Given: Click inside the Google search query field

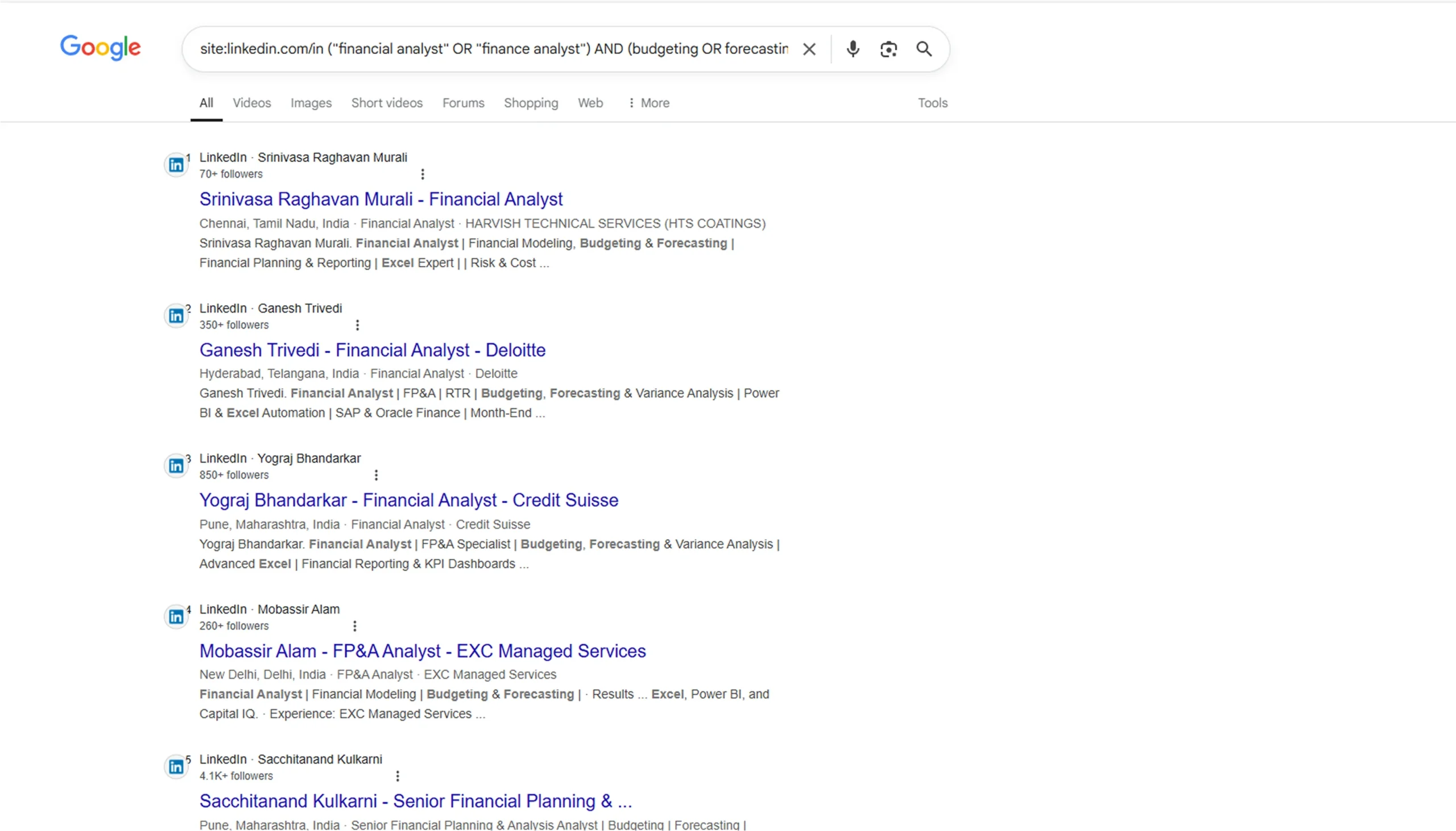Looking at the screenshot, I should coord(494,49).
